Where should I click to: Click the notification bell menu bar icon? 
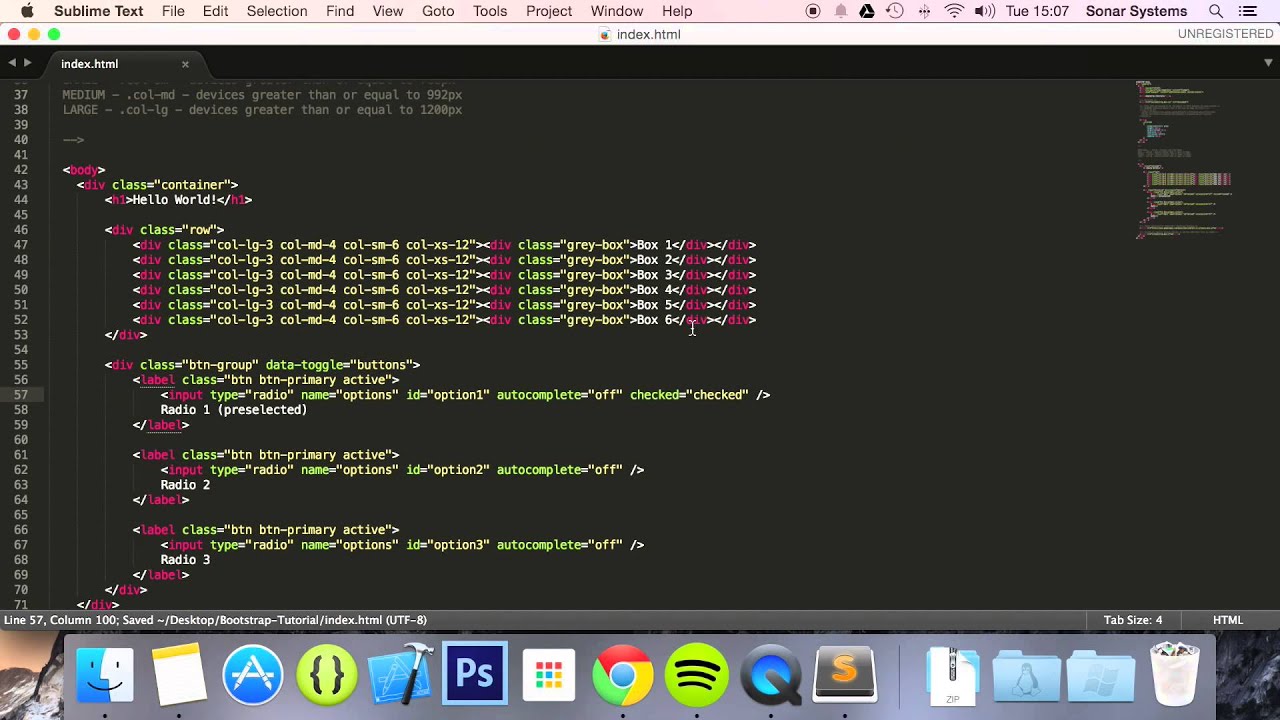coord(840,11)
